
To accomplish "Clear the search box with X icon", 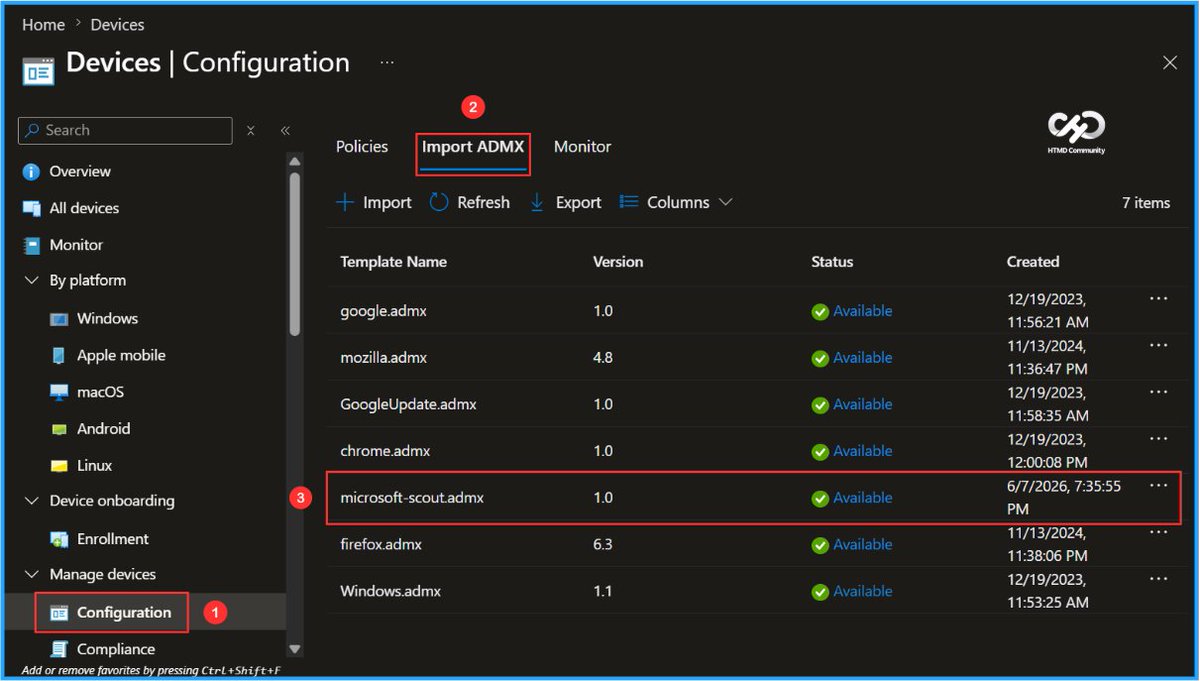I will [x=251, y=130].
